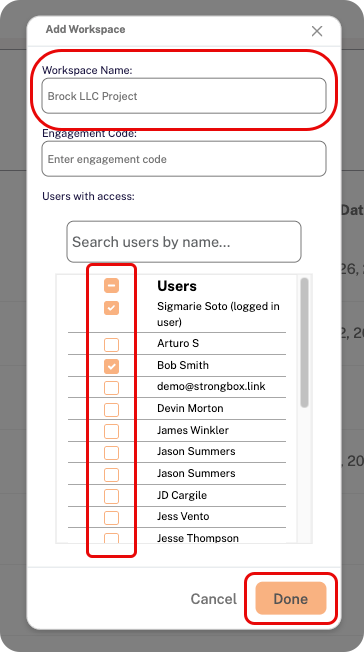
Task: Click the users list scrollbar
Action: (x=305, y=343)
